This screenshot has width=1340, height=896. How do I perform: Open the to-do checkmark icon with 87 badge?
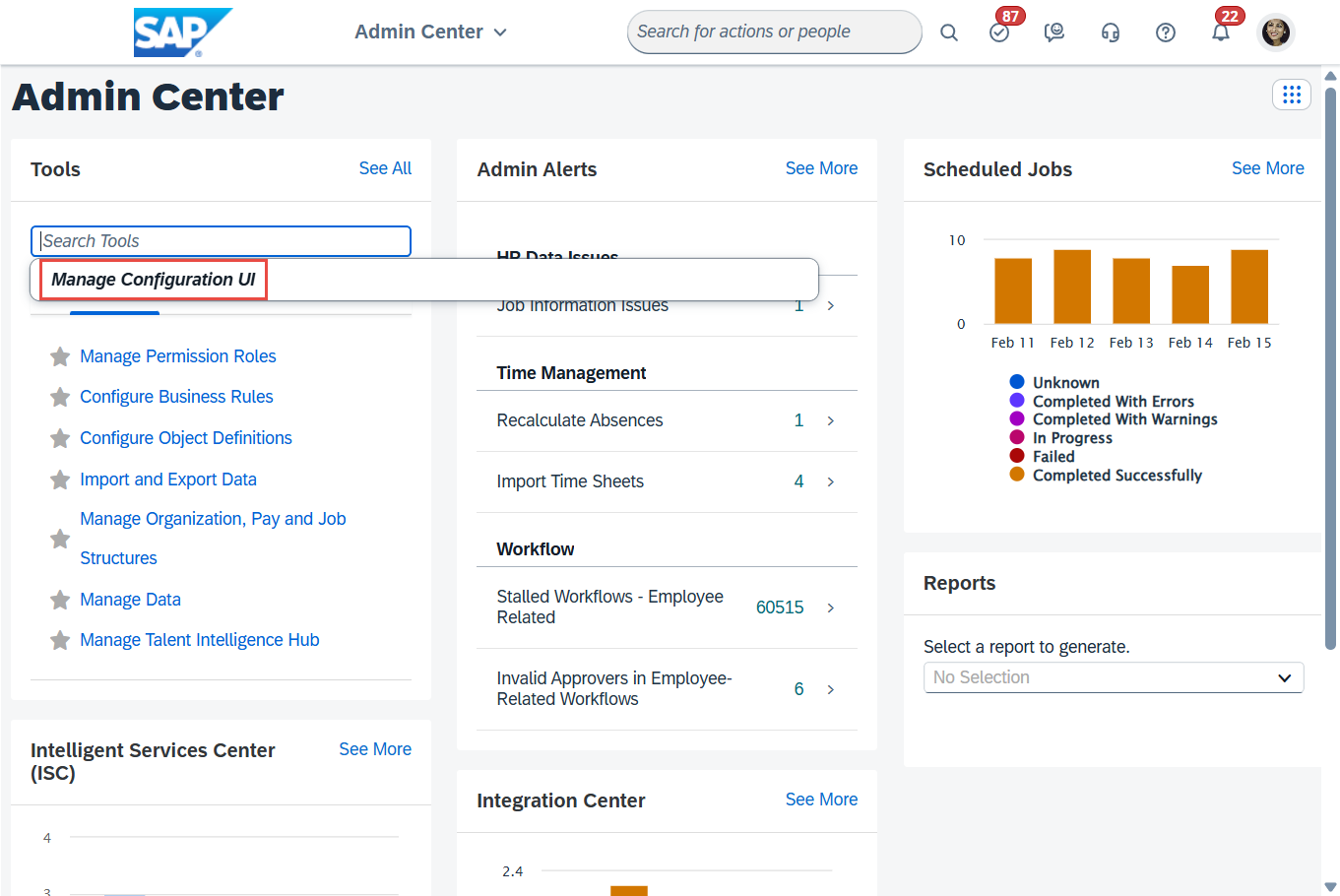coord(999,32)
